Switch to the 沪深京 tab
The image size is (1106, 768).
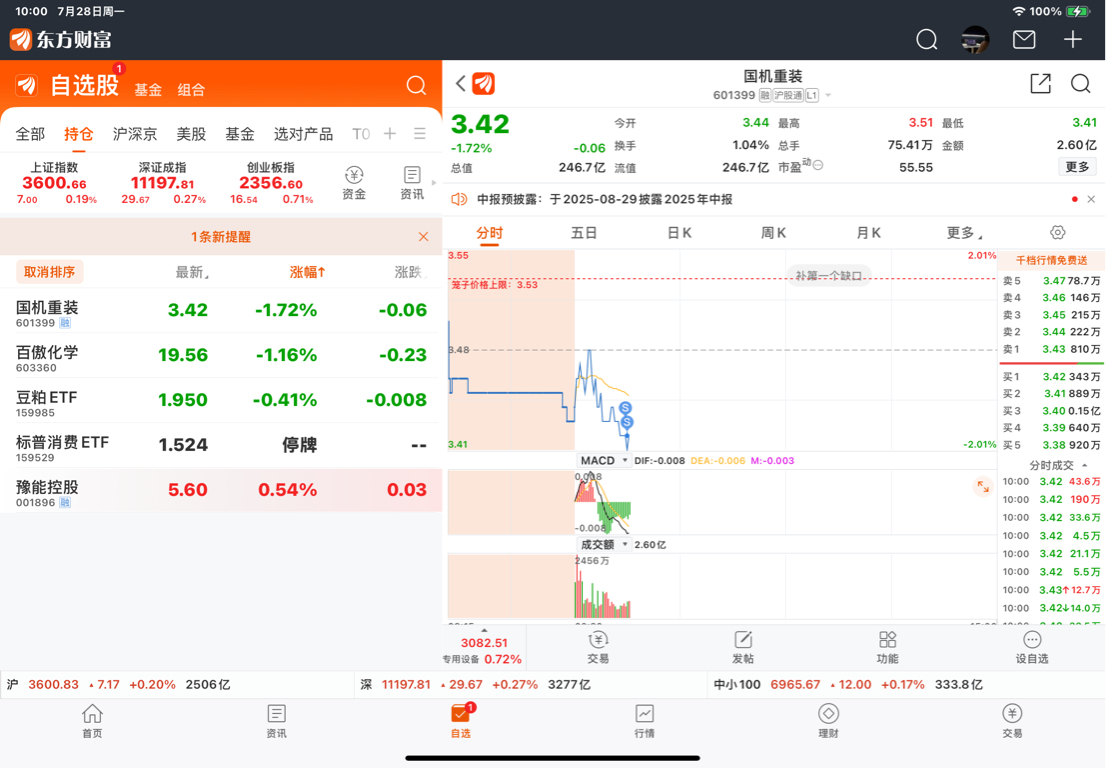[x=135, y=134]
